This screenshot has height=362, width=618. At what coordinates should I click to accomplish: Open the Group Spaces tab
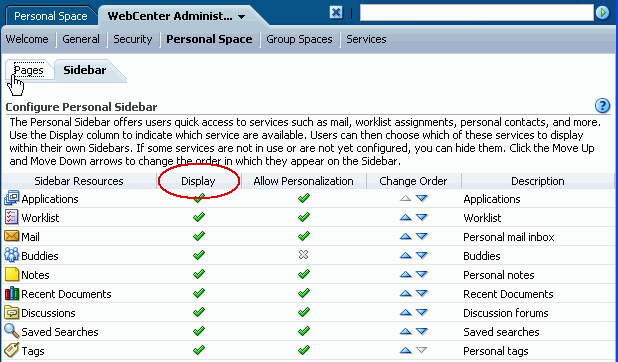pos(299,39)
